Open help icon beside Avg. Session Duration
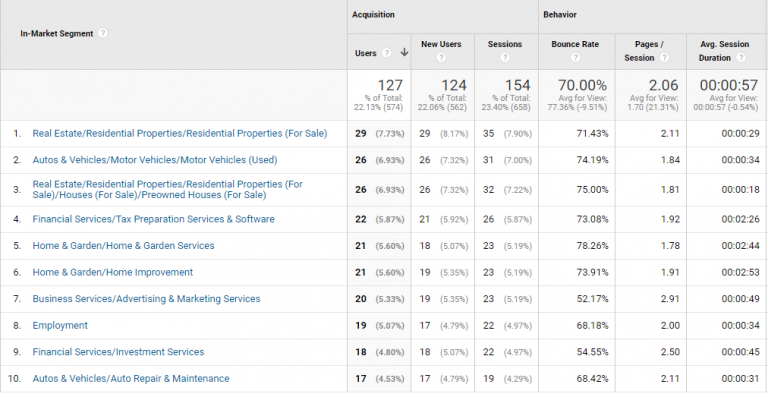Viewport: 768px width, 397px height. point(741,58)
